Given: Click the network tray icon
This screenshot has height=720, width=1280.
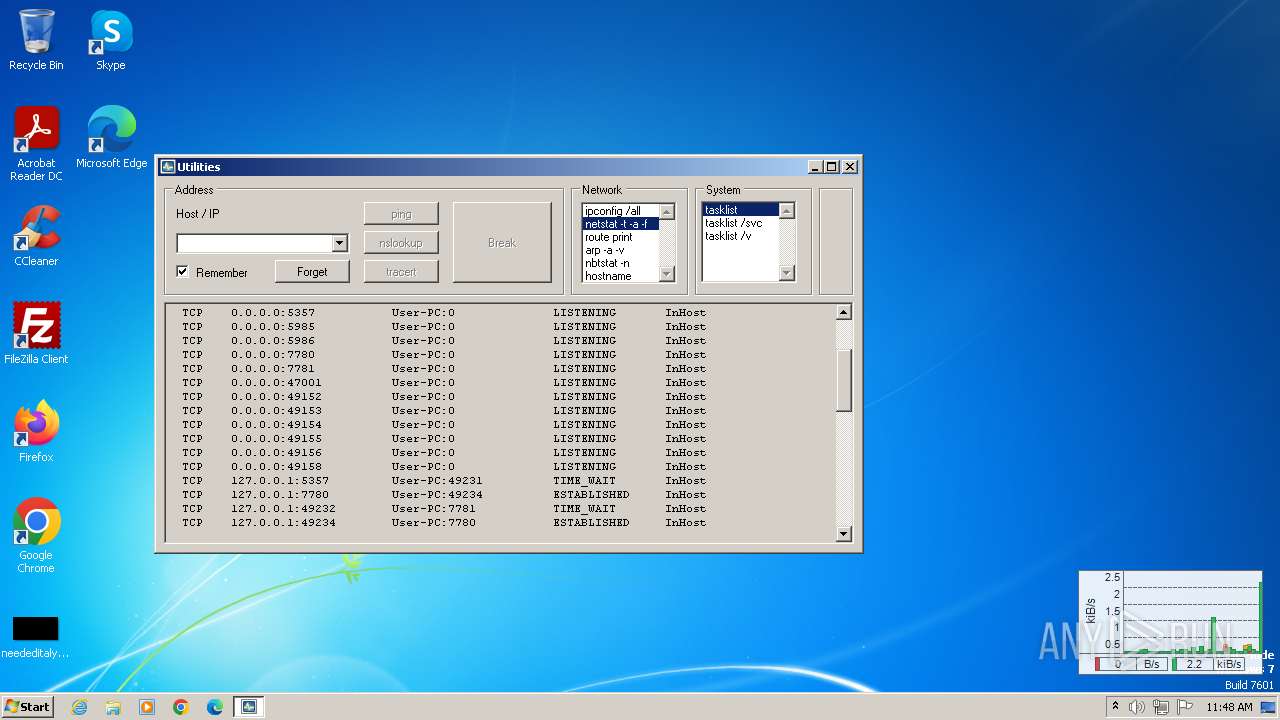Looking at the screenshot, I should pos(1161,707).
